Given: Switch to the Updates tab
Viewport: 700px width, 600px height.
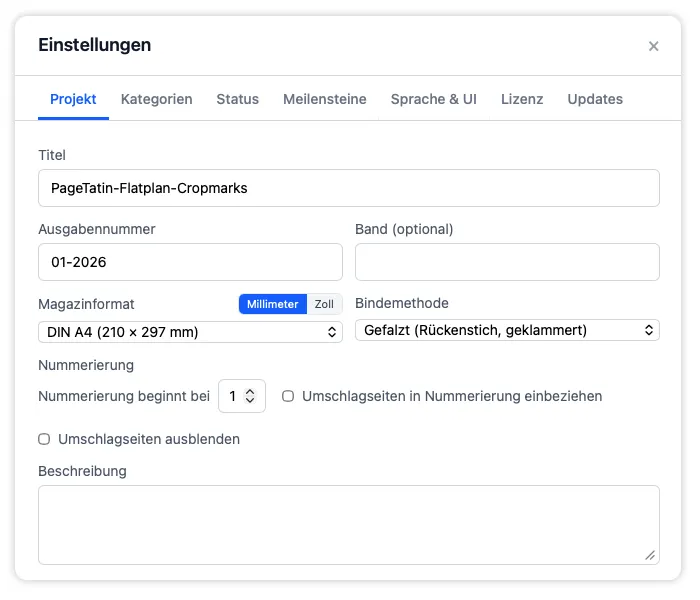Looking at the screenshot, I should tap(595, 99).
